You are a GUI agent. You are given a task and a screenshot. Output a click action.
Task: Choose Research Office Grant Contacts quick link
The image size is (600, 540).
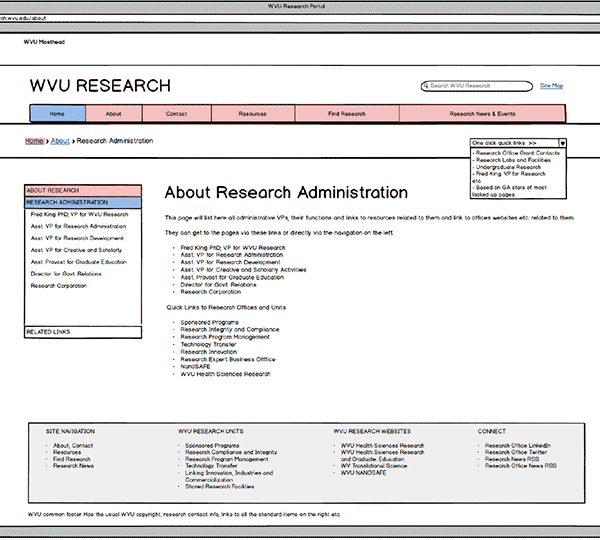coord(517,153)
